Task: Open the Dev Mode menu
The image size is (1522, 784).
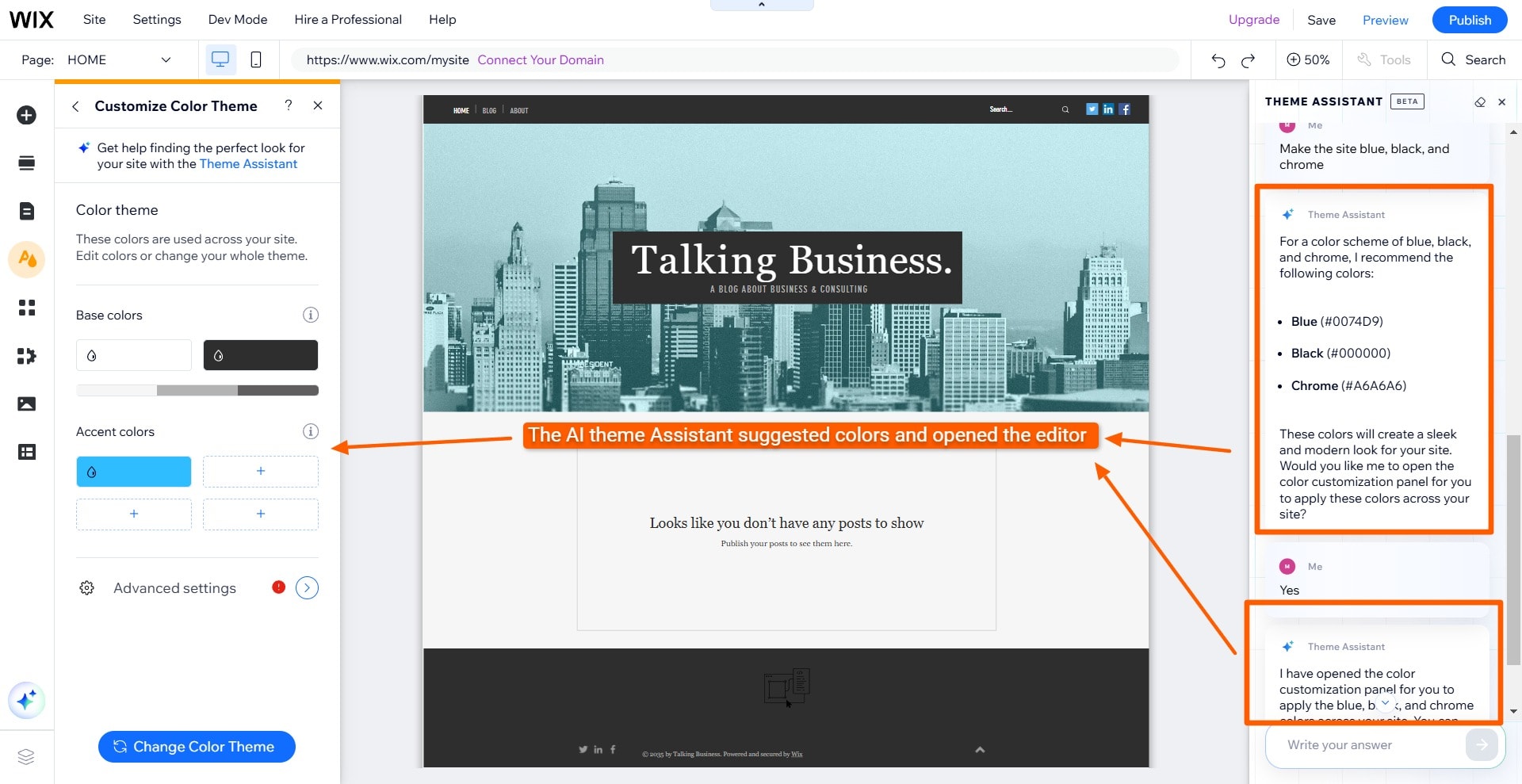Action: pos(238,20)
